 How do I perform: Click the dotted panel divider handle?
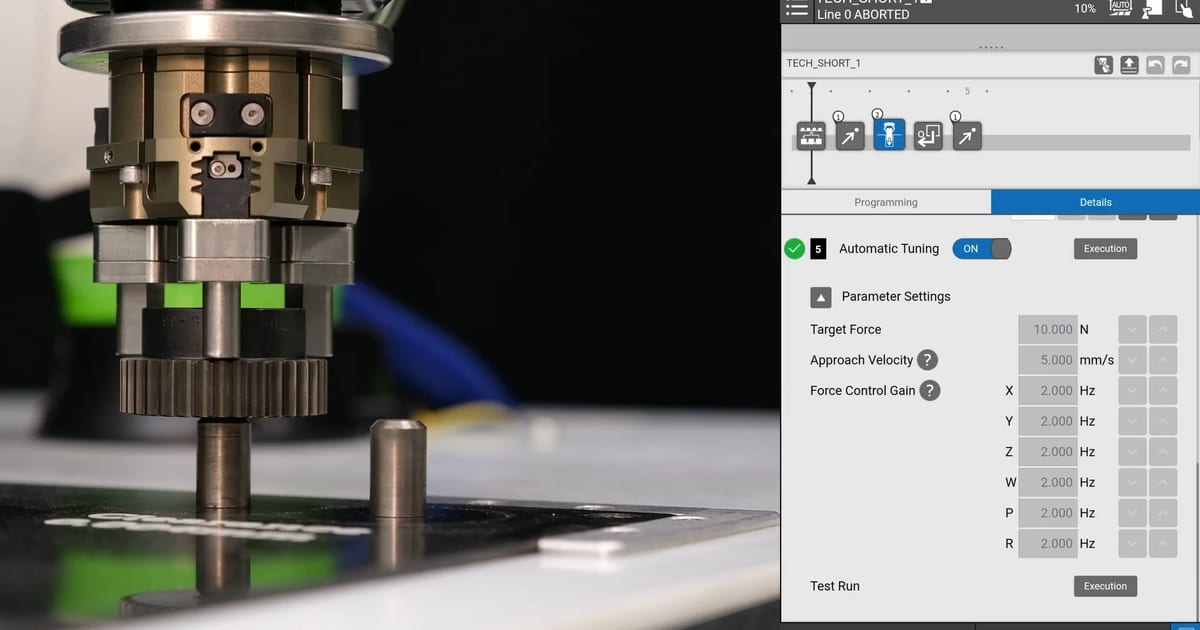(x=990, y=47)
